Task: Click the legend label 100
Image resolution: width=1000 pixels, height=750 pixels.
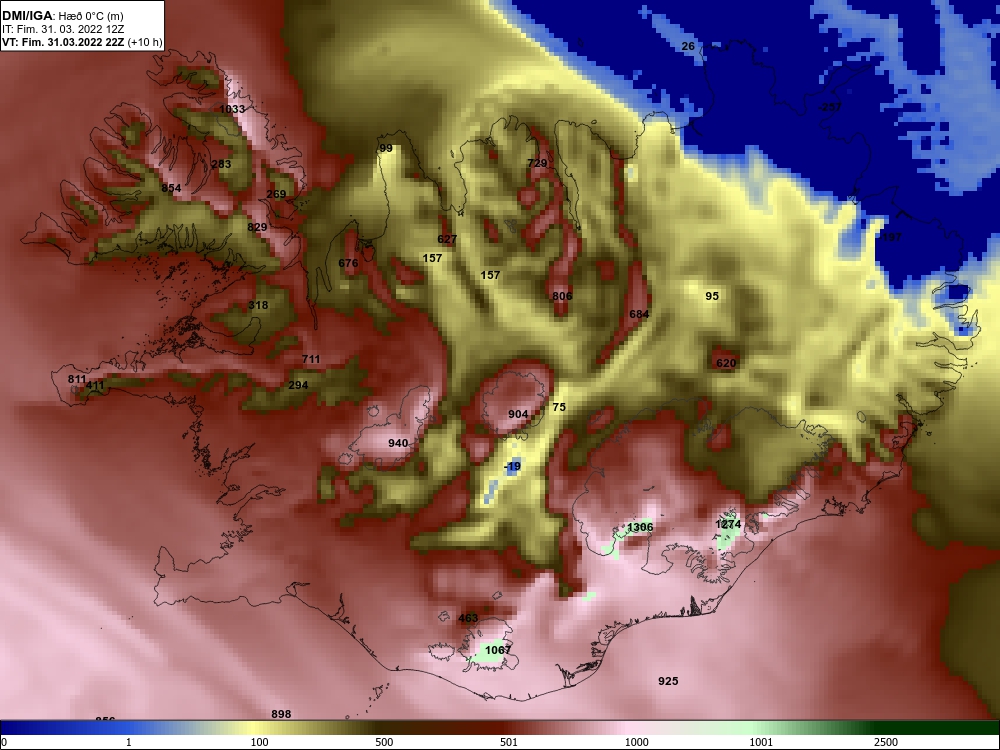Action: tap(259, 742)
